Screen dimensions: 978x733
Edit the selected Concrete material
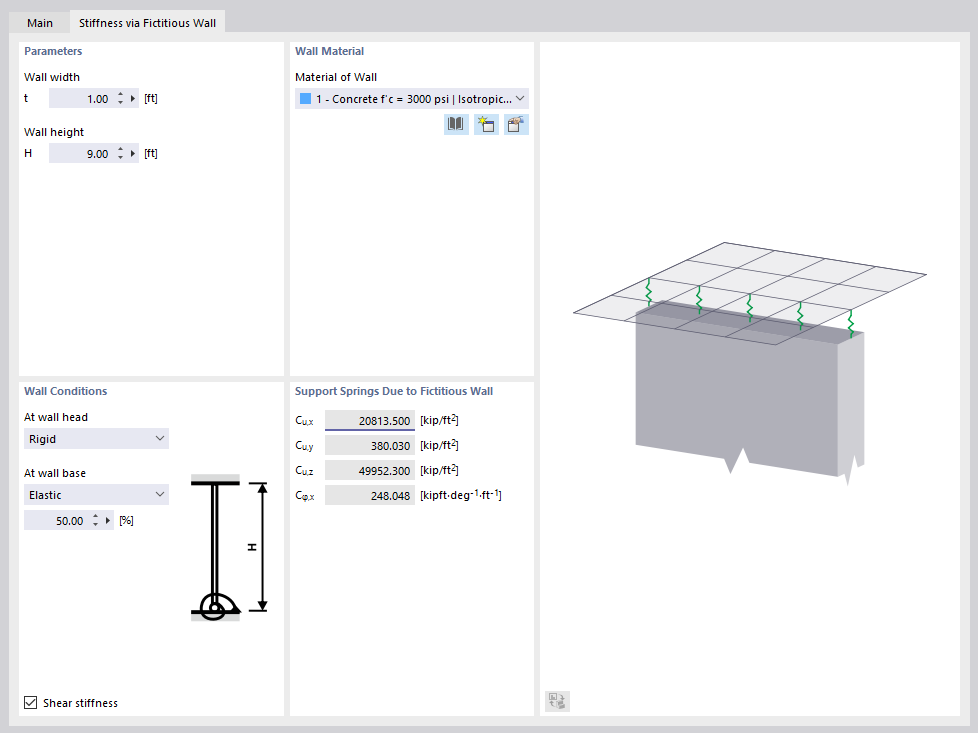tap(515, 123)
